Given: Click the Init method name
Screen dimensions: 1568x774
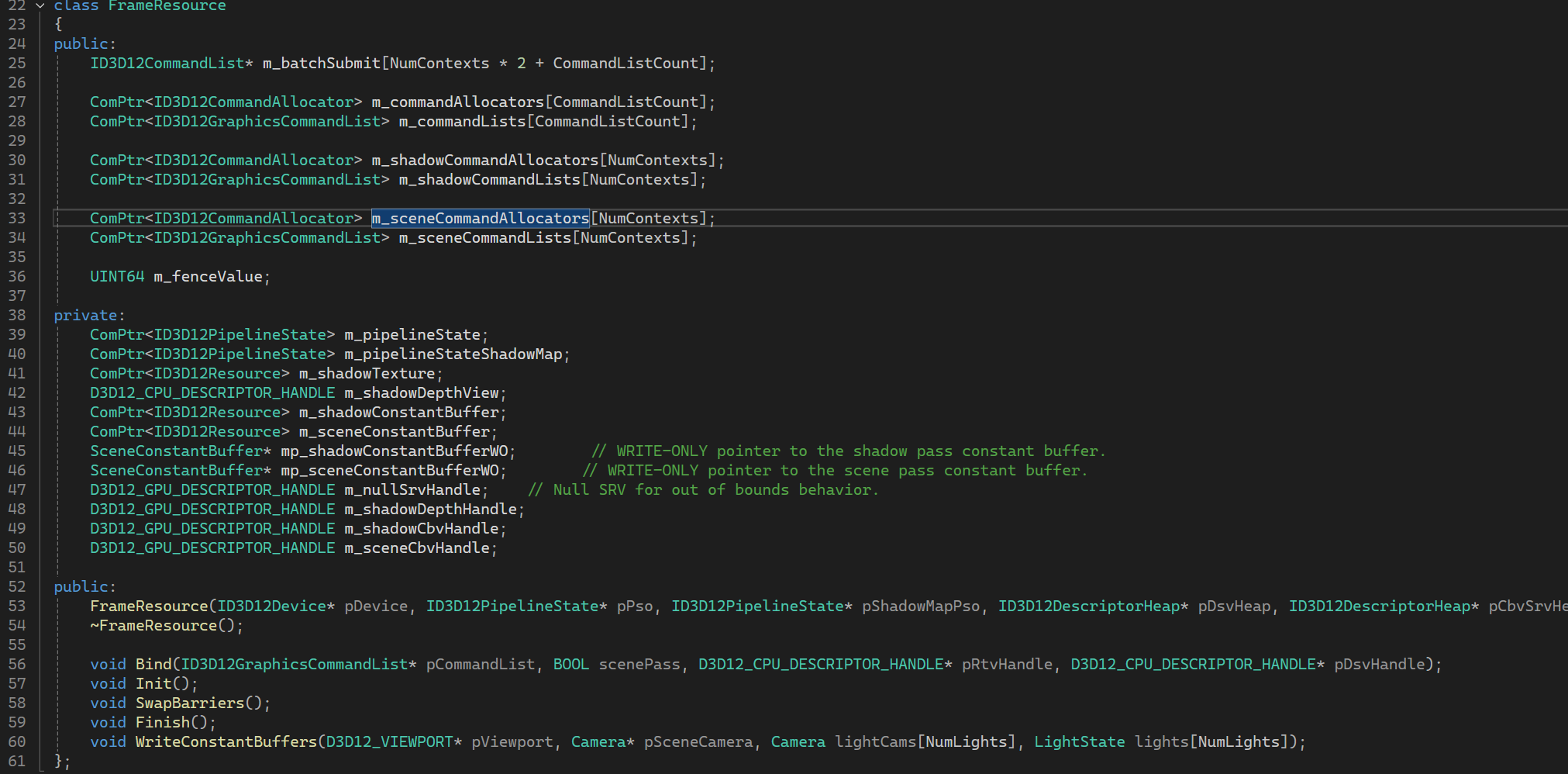Looking at the screenshot, I should [153, 683].
